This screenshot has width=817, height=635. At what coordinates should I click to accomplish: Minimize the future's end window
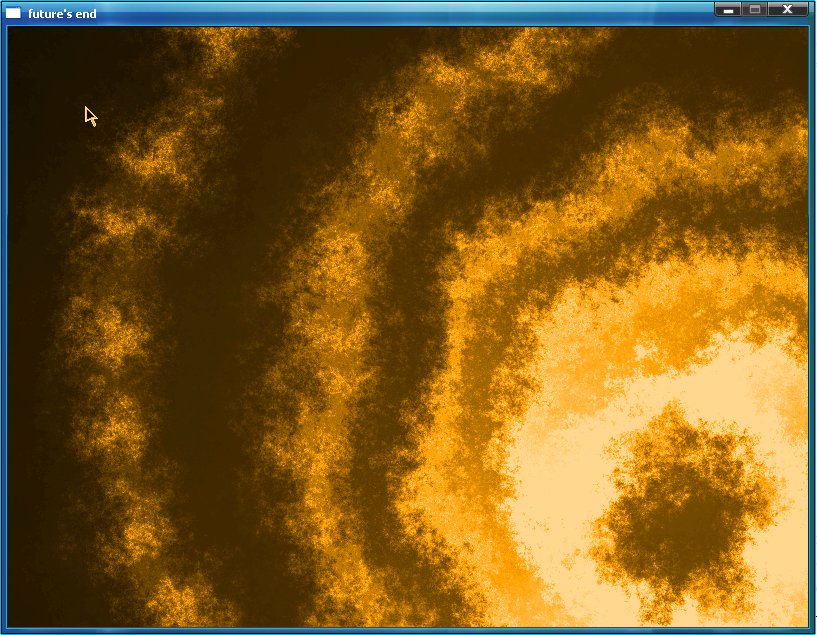[x=728, y=9]
